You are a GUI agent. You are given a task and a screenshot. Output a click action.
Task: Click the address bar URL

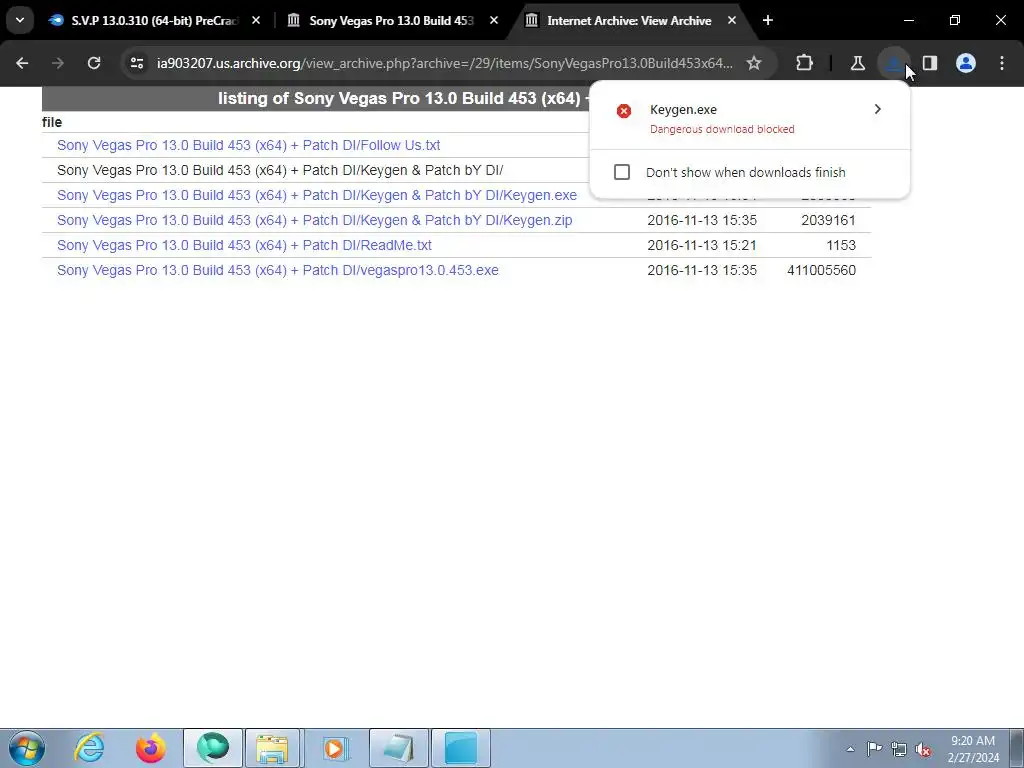point(444,63)
